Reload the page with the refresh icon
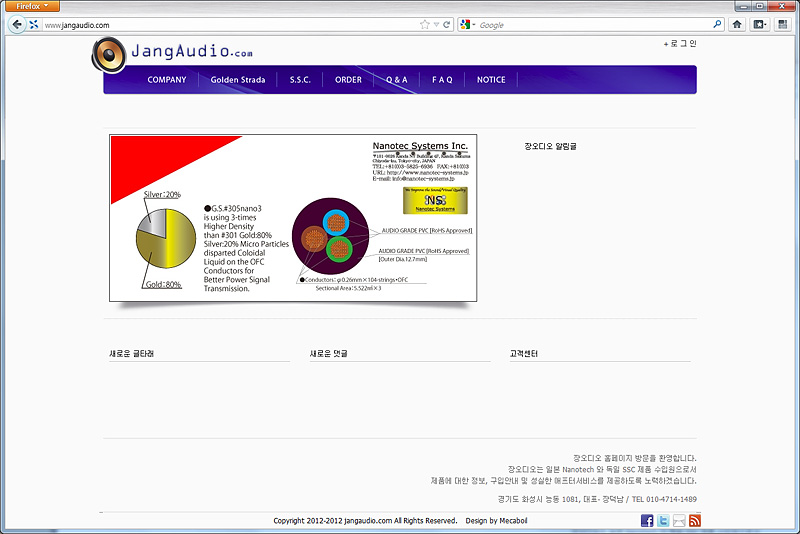800x534 pixels. click(x=446, y=24)
